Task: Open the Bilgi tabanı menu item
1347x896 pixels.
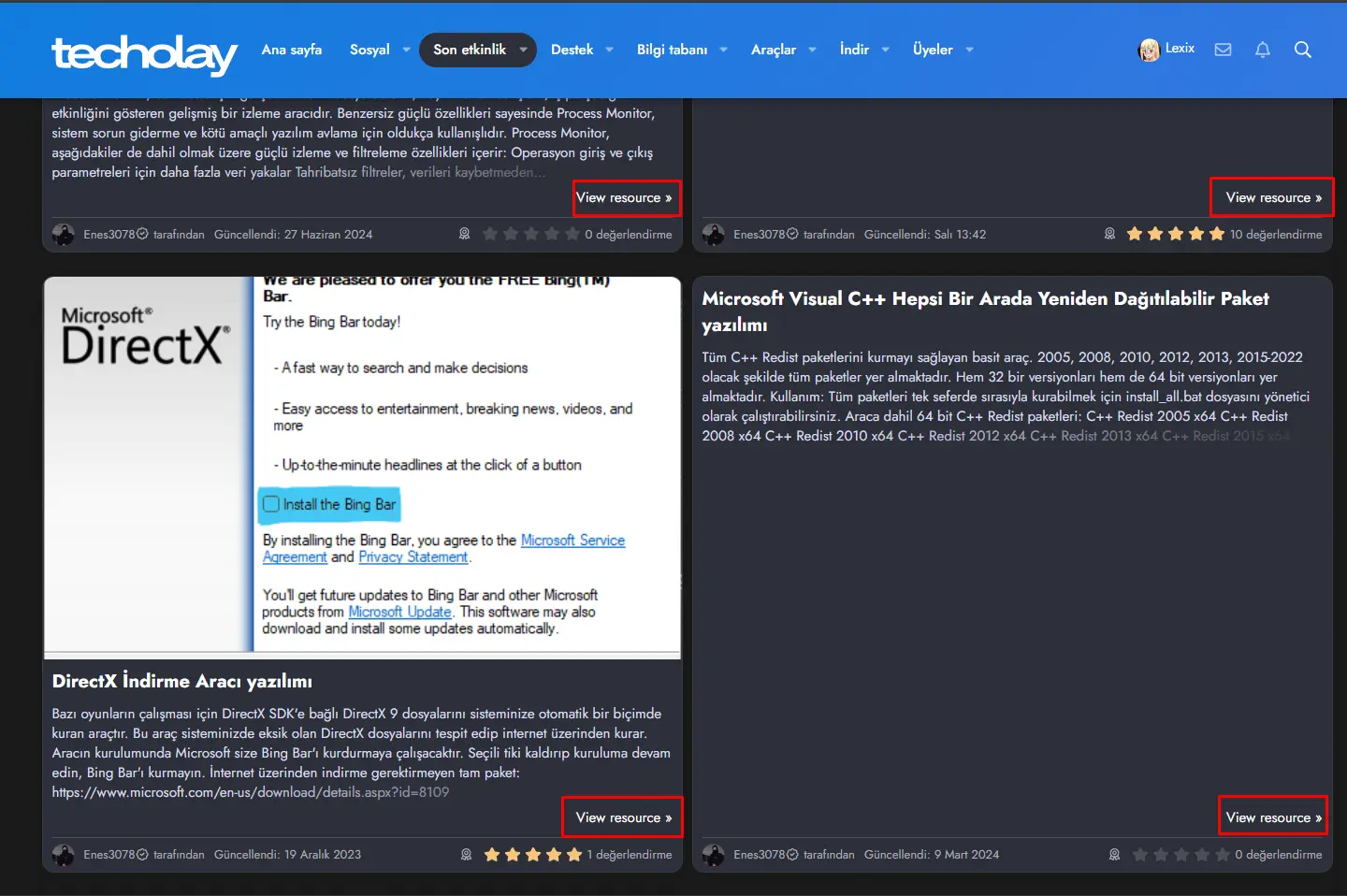Action: point(672,50)
